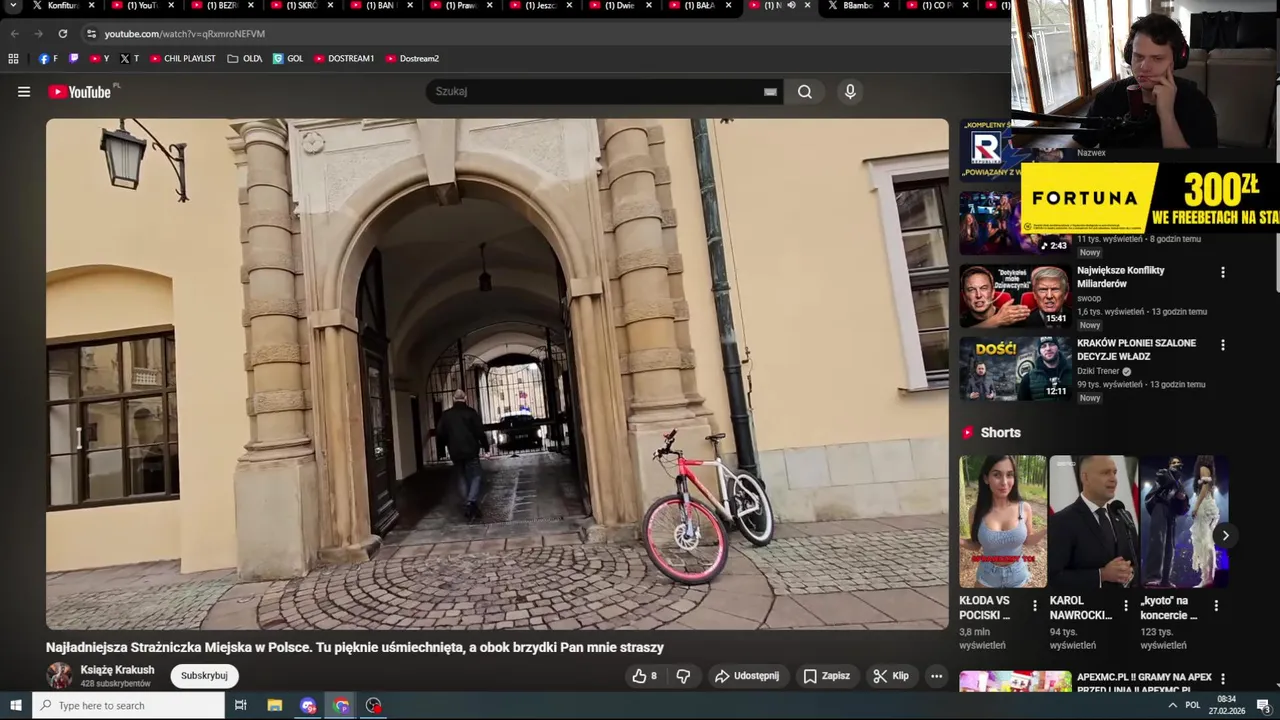Open CHIL PLAYLIST bookmark
Viewport: 1280px width, 720px height.
(183, 59)
